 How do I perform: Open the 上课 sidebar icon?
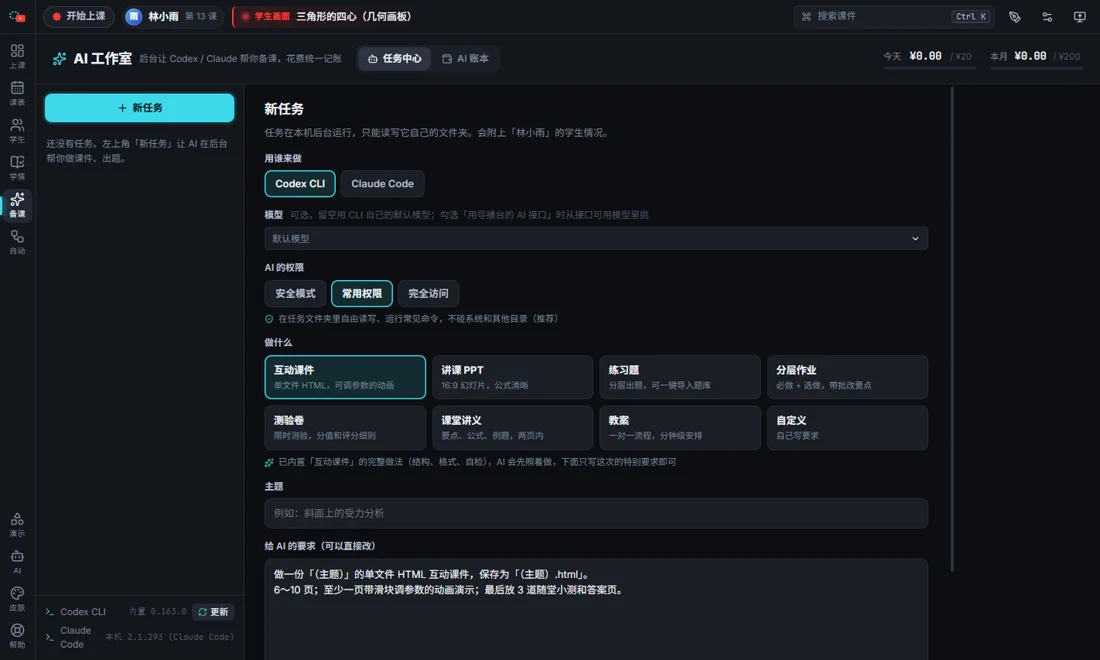(17, 55)
